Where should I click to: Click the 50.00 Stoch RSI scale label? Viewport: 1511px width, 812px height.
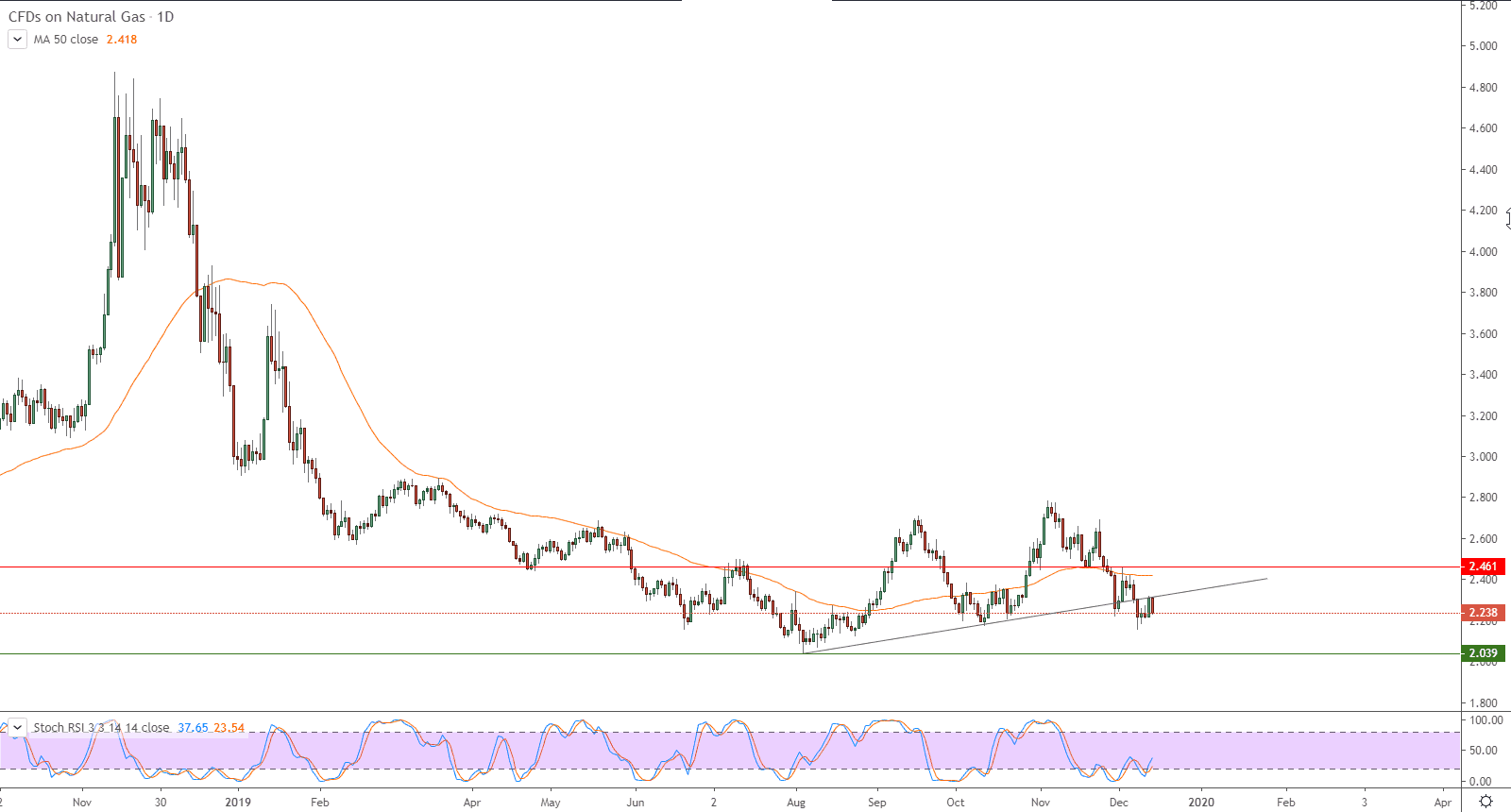point(1484,751)
